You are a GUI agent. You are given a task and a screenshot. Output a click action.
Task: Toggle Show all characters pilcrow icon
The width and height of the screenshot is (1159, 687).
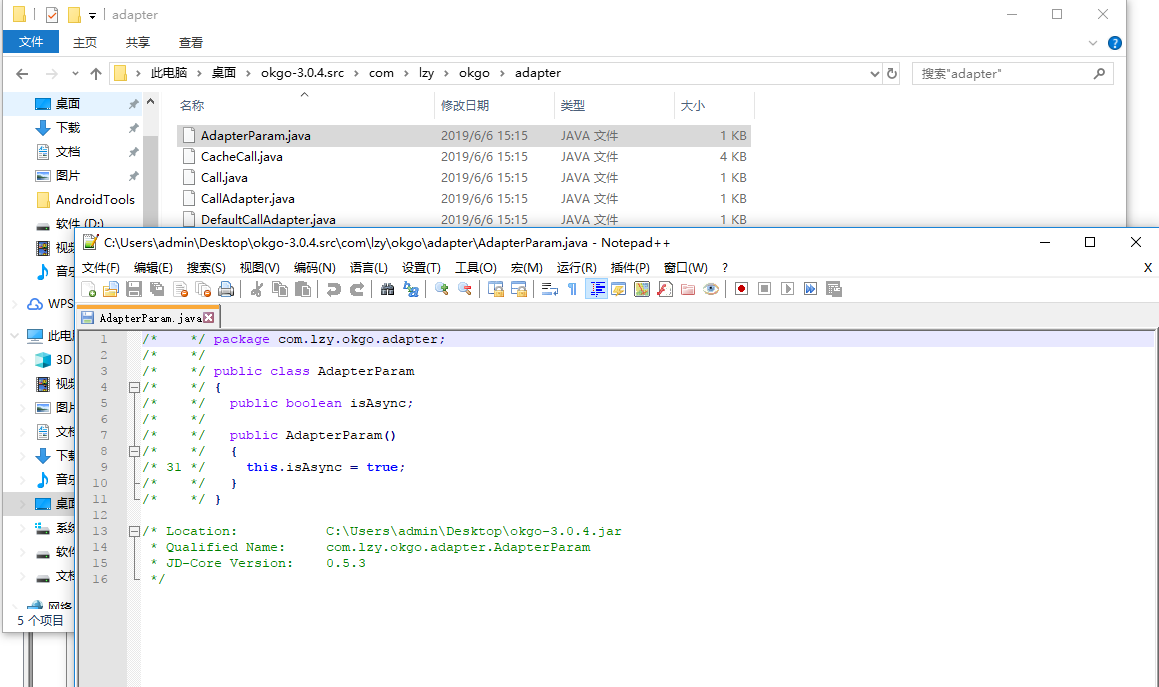click(x=572, y=289)
